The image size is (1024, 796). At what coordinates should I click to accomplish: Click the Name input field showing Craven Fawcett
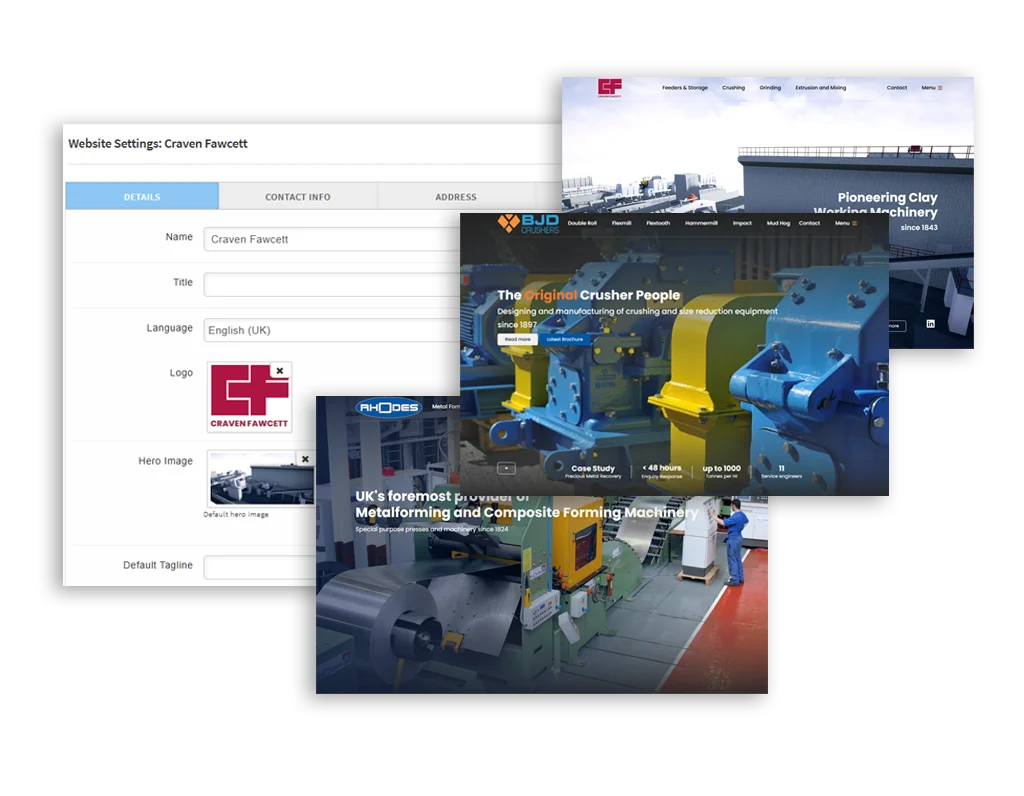point(330,239)
